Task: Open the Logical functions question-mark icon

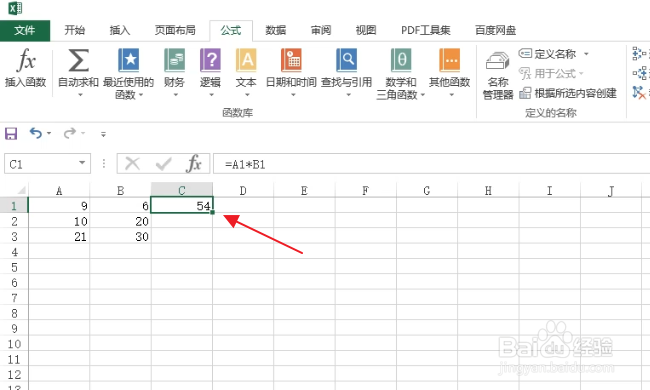Action: click(x=210, y=61)
